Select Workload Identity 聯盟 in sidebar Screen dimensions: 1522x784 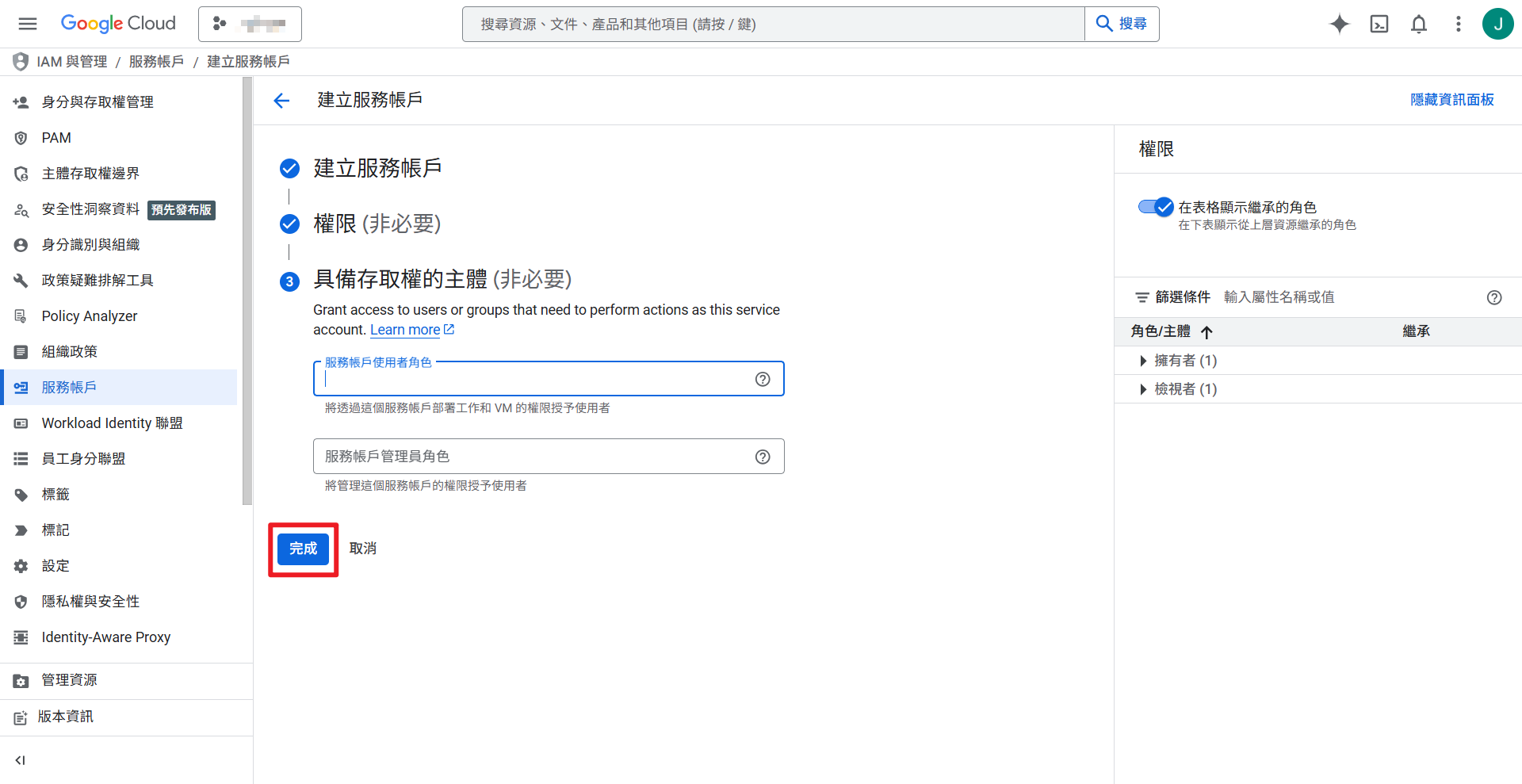click(x=112, y=423)
